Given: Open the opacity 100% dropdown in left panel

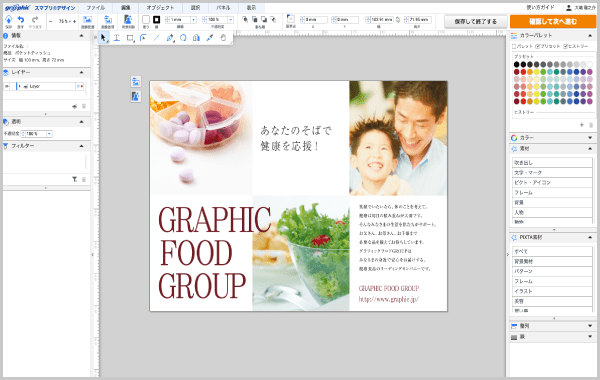Looking at the screenshot, I should click(x=49, y=134).
